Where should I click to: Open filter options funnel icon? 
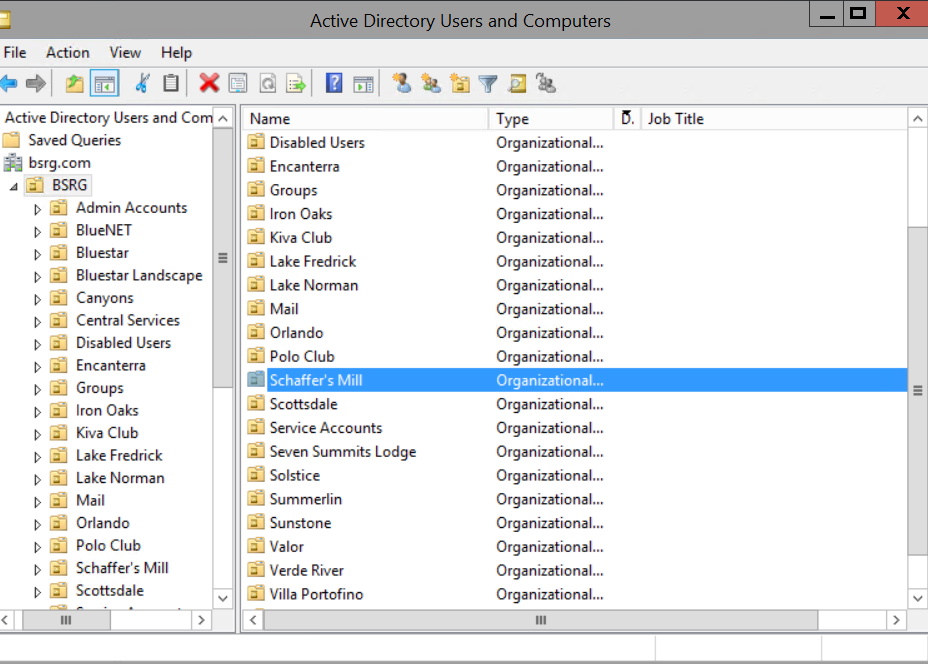[488, 84]
